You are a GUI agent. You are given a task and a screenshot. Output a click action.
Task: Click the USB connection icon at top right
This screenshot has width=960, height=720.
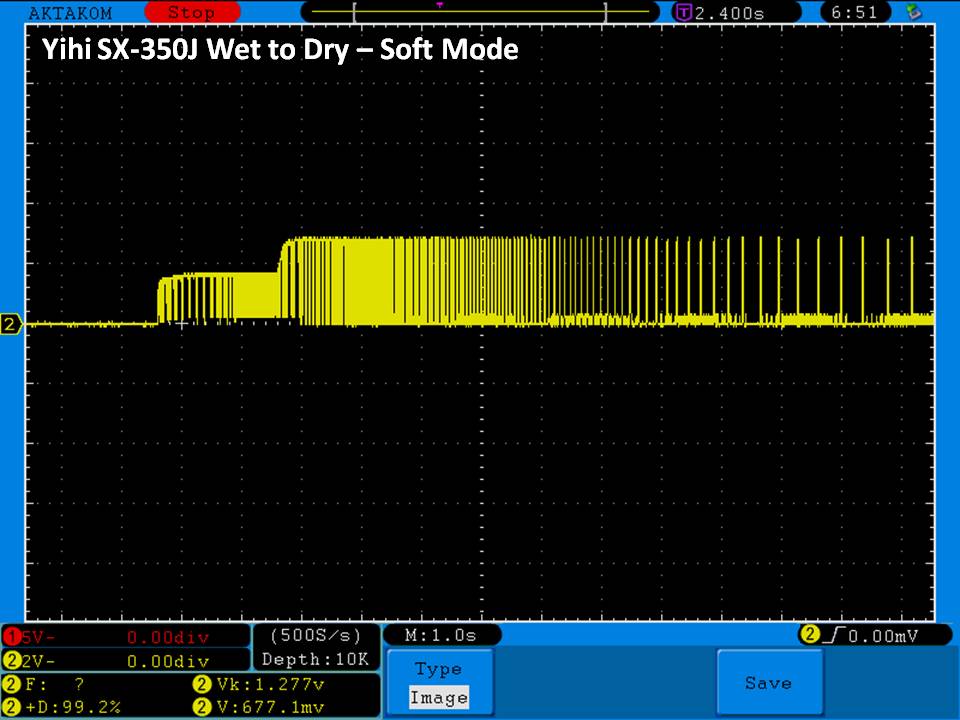[912, 13]
